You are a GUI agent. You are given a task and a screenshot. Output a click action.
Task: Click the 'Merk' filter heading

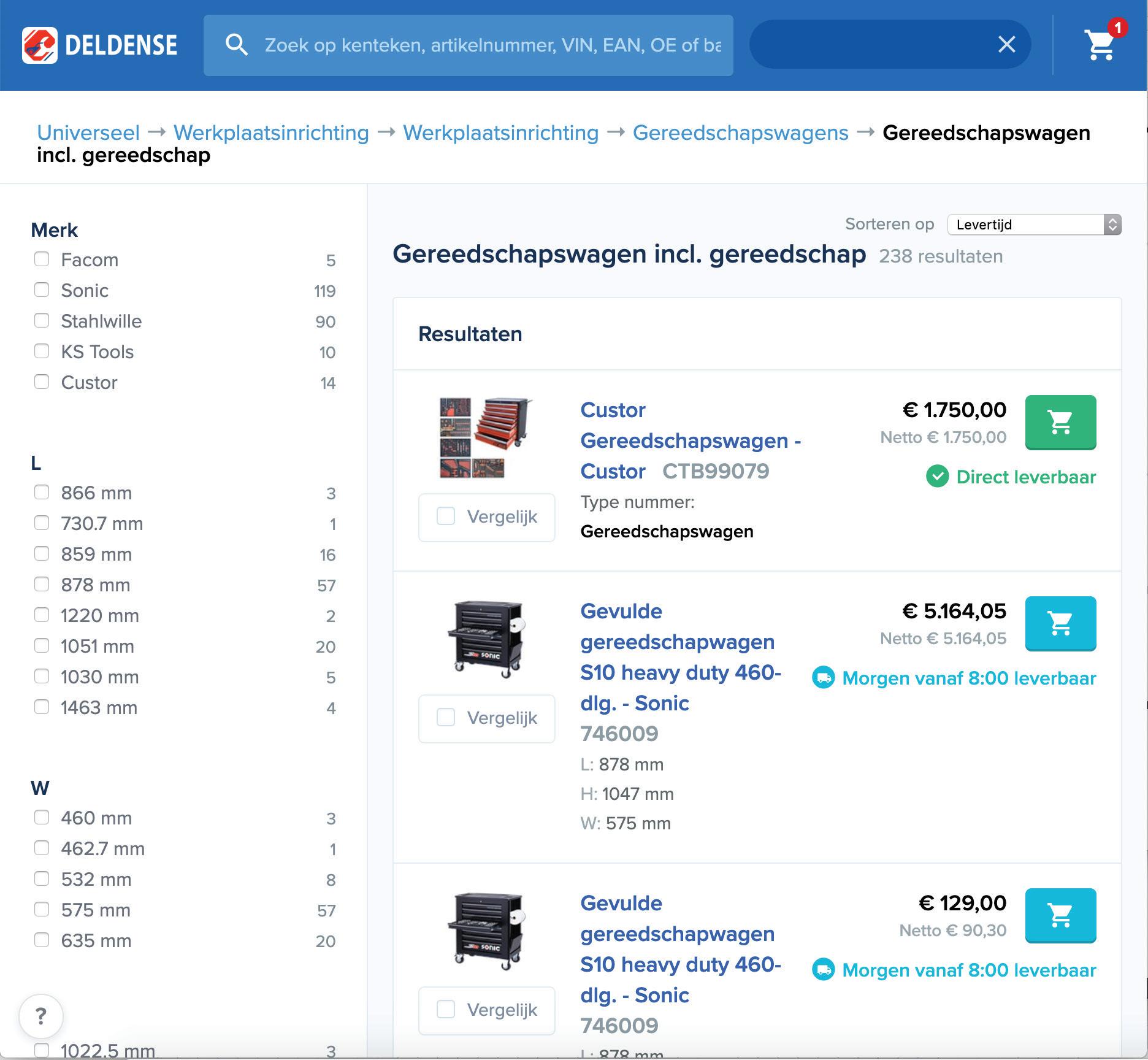click(x=55, y=230)
